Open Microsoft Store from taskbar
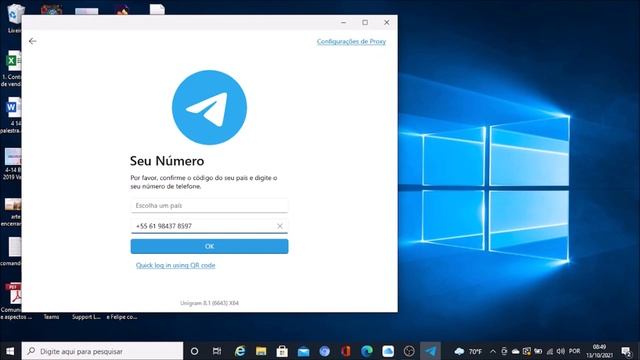The image size is (640, 360). coord(282,351)
